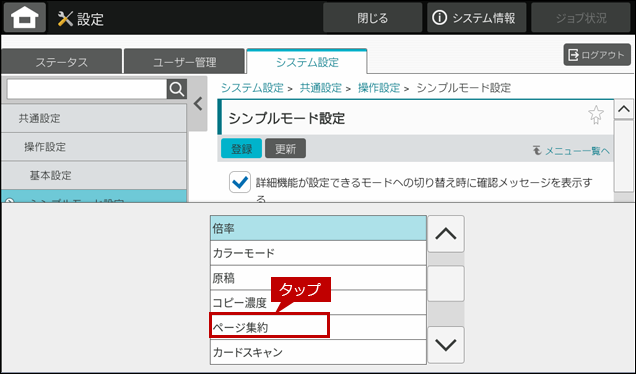Click 共通設定 breadcrumb link
Viewport: 636px width, 374px height.
click(x=320, y=88)
